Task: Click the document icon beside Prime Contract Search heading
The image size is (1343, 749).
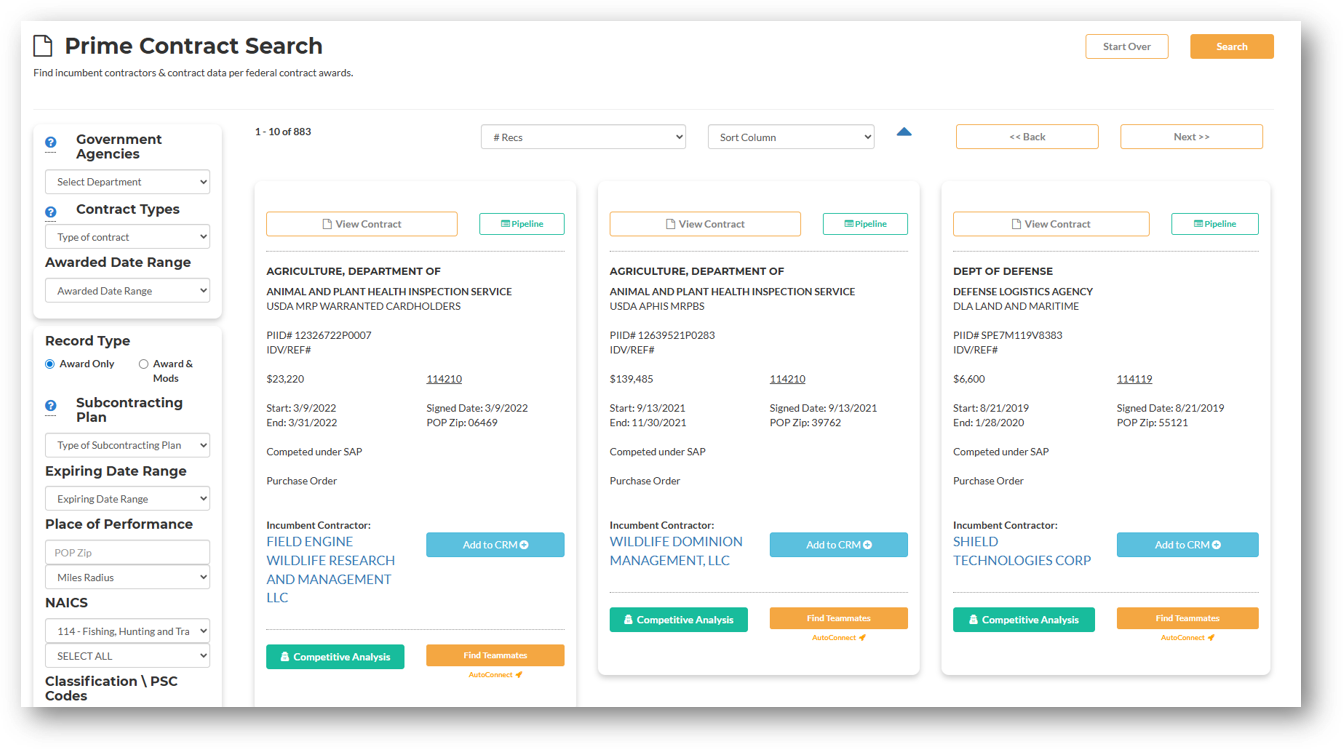Action: coord(41,45)
